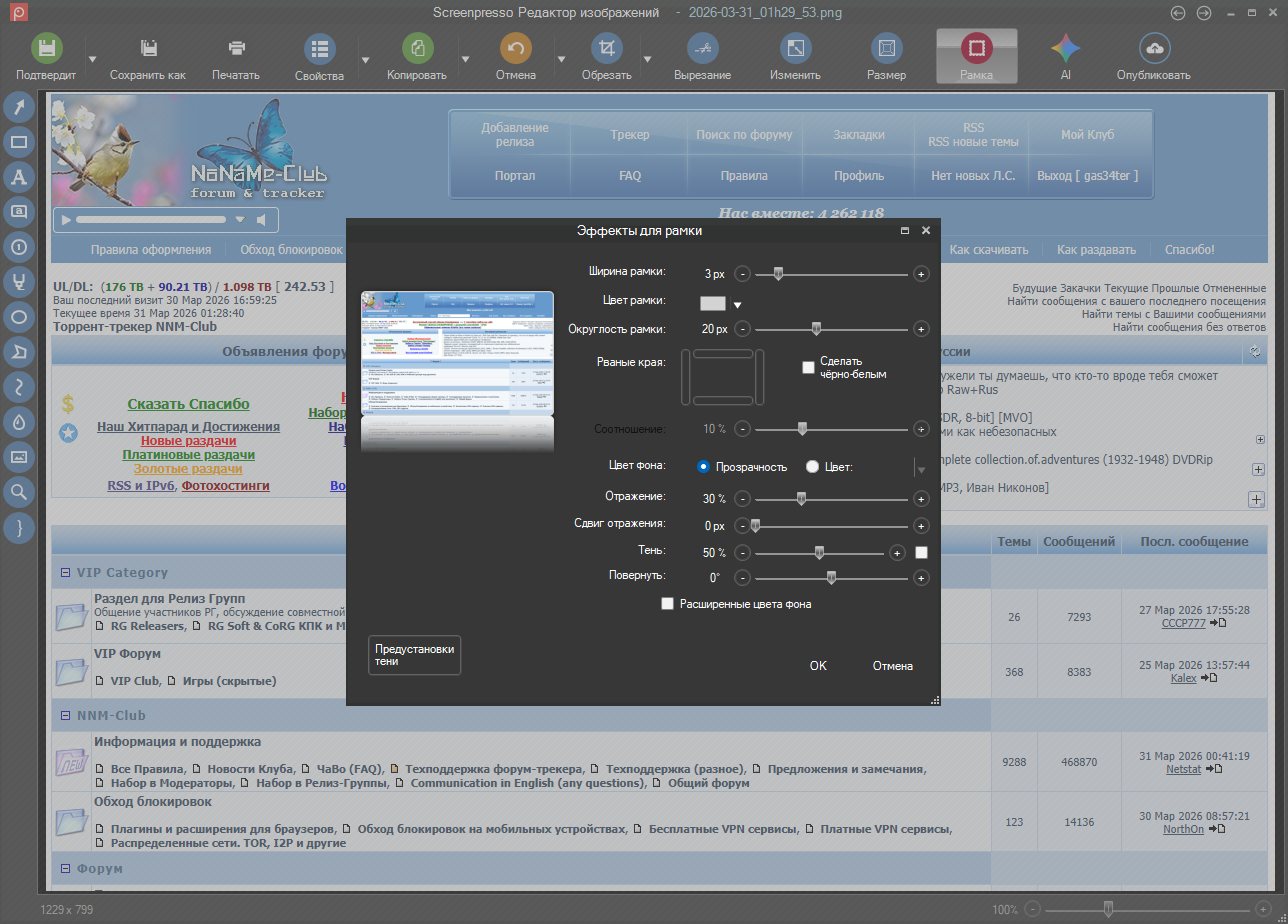Click the frame color swatch
The image size is (1288, 924).
click(713, 303)
